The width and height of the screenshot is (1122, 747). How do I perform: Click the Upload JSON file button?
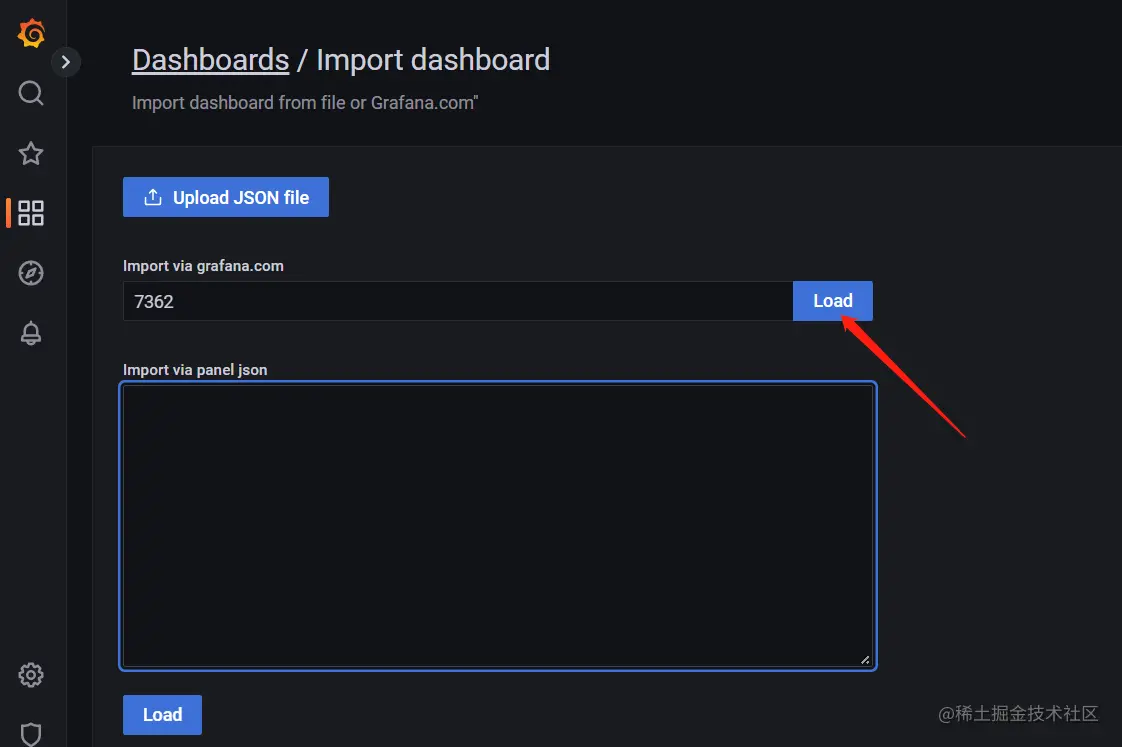coord(226,197)
